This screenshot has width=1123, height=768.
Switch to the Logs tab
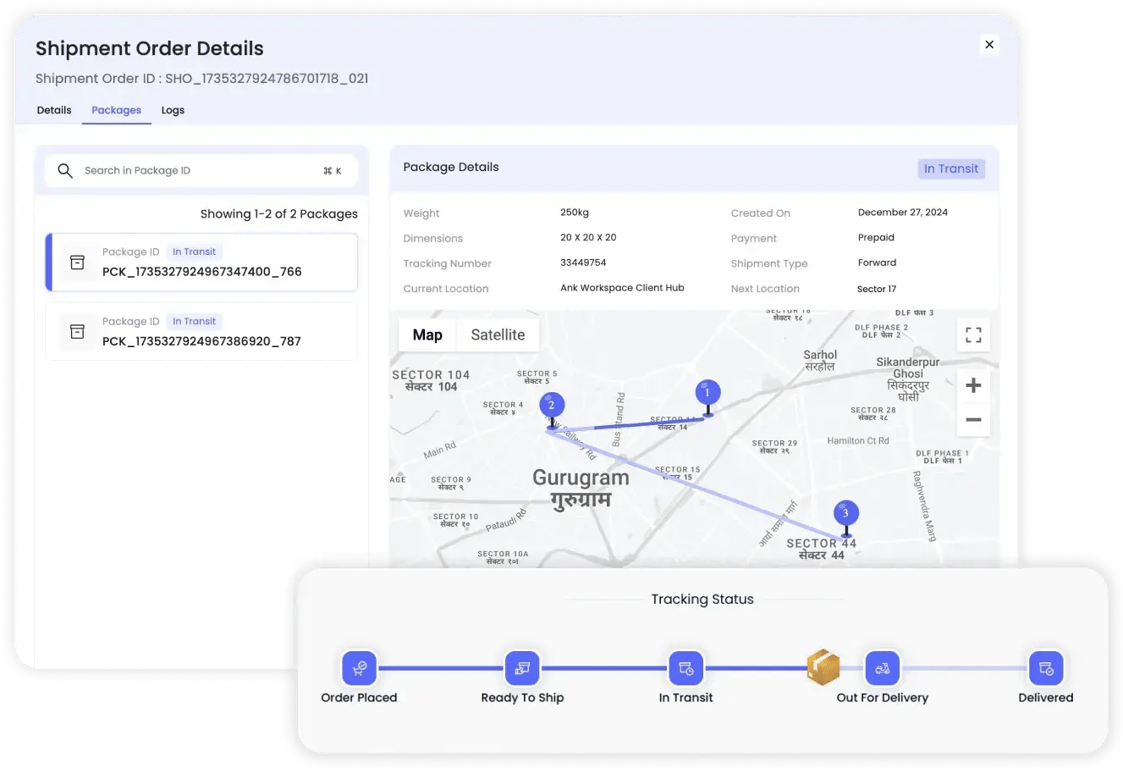pyautogui.click(x=173, y=110)
